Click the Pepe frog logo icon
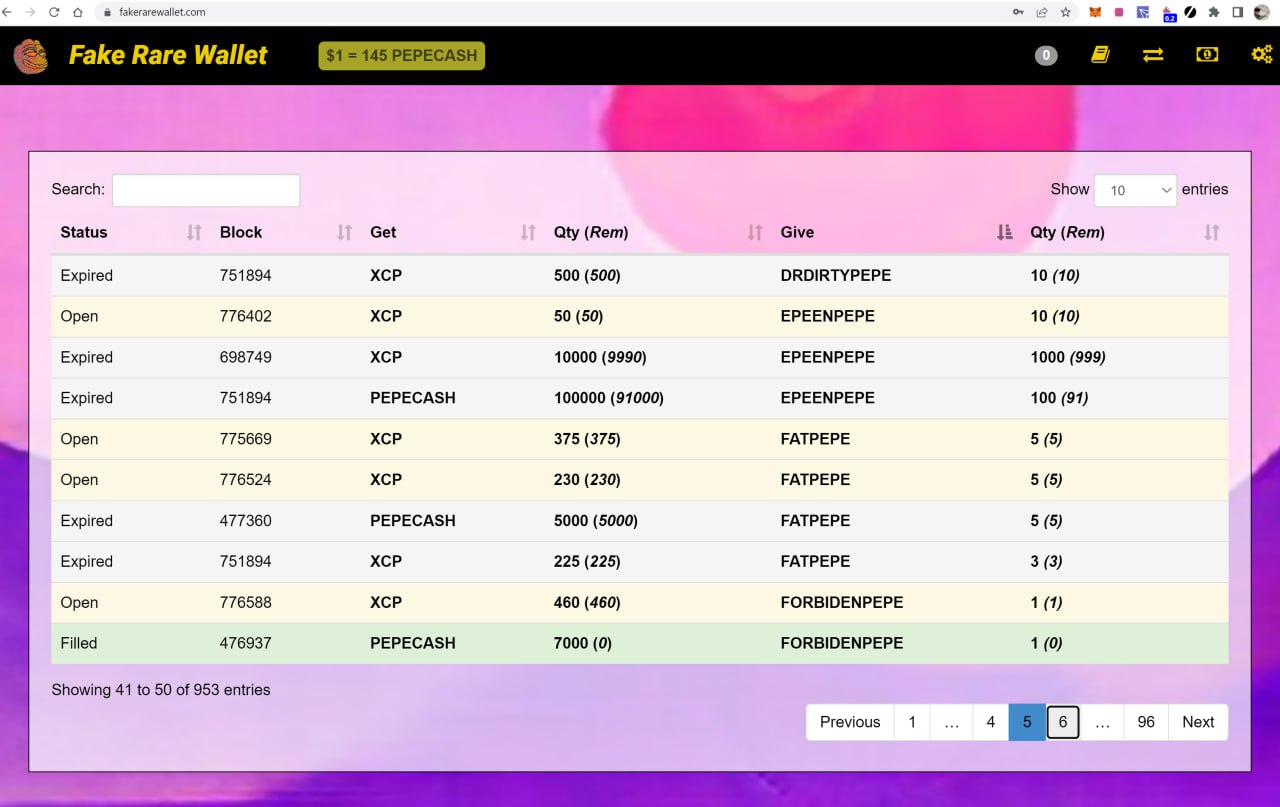This screenshot has height=807, width=1280. click(31, 56)
